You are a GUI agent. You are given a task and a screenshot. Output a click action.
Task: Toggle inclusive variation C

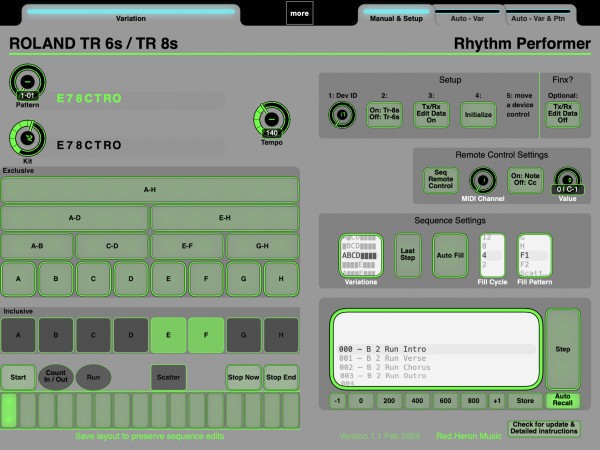(93, 335)
